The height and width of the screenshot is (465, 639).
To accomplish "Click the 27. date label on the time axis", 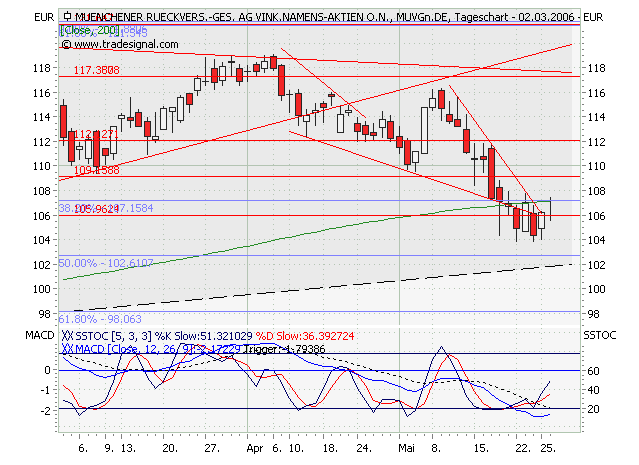I will [x=212, y=448].
